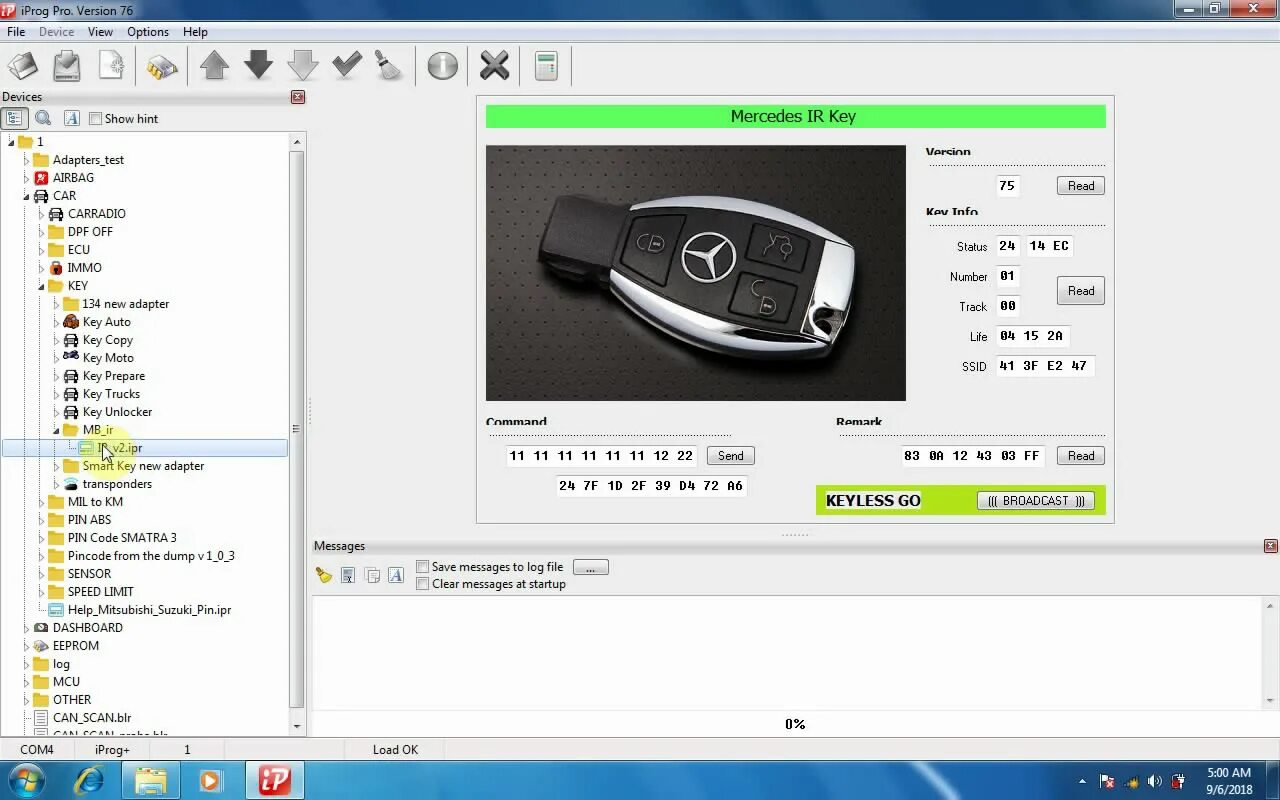Click the broom clear icon in Messages panel
This screenshot has height=800, width=1280.
[324, 575]
